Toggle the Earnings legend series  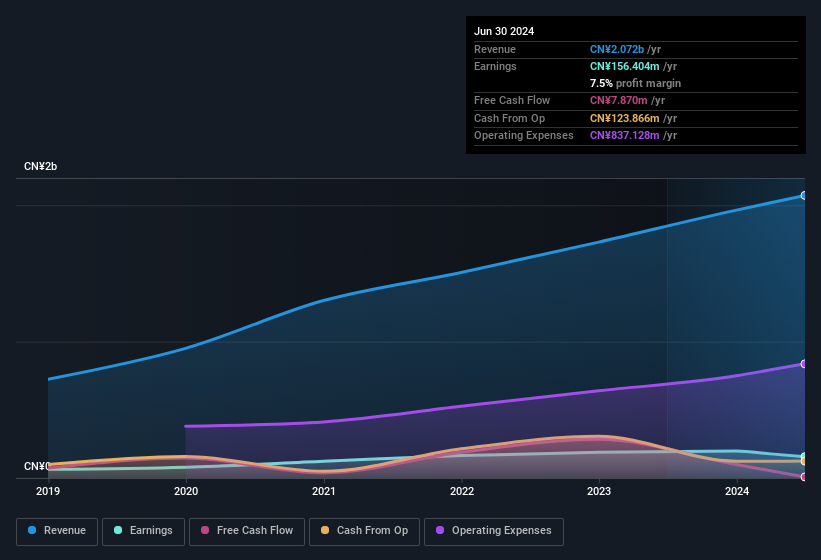(143, 531)
